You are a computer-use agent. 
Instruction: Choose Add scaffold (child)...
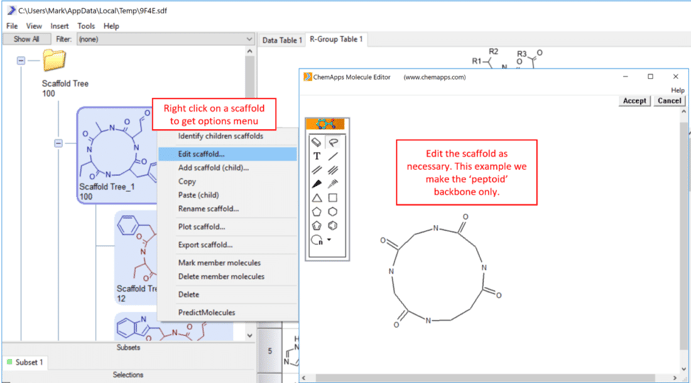[227, 167]
